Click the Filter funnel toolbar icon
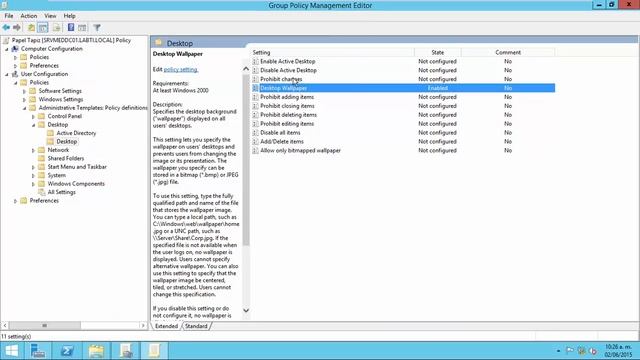The height and width of the screenshot is (360, 640). (97, 27)
